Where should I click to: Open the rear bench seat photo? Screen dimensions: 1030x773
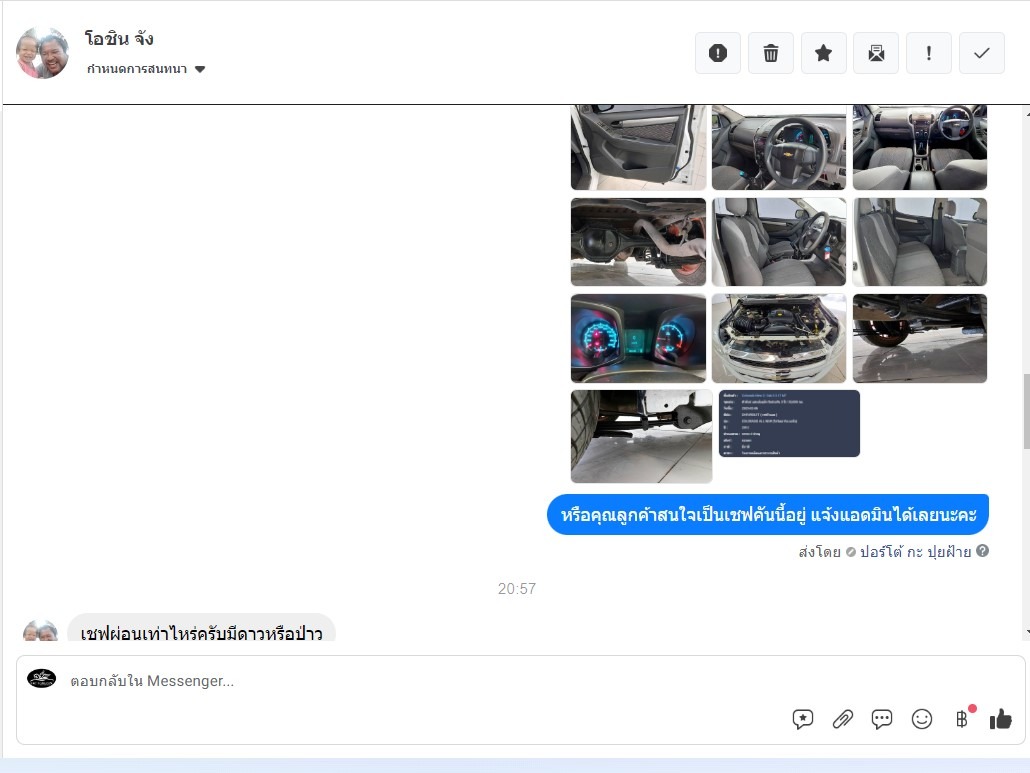[x=920, y=242]
